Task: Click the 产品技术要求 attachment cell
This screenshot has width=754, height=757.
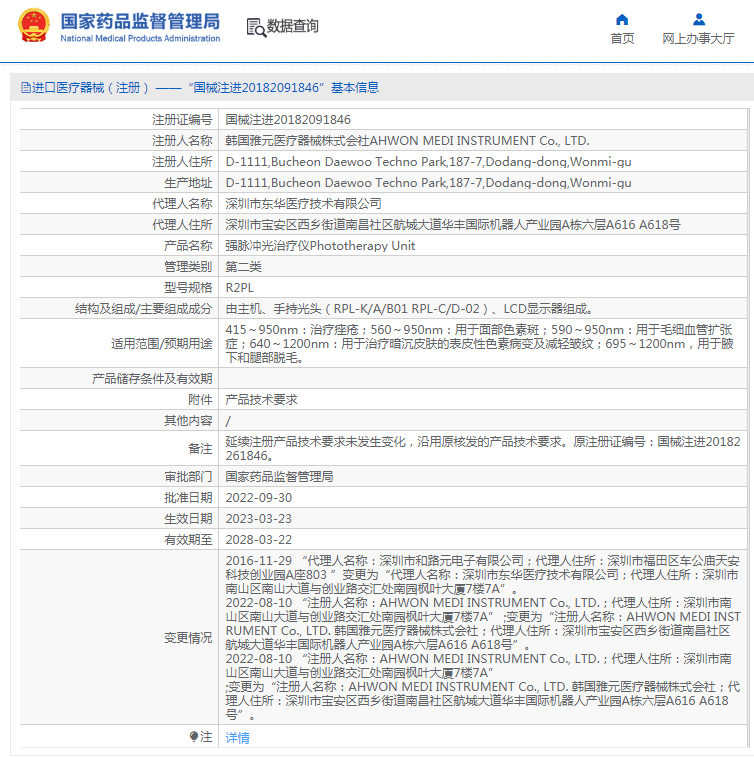Action: point(261,399)
